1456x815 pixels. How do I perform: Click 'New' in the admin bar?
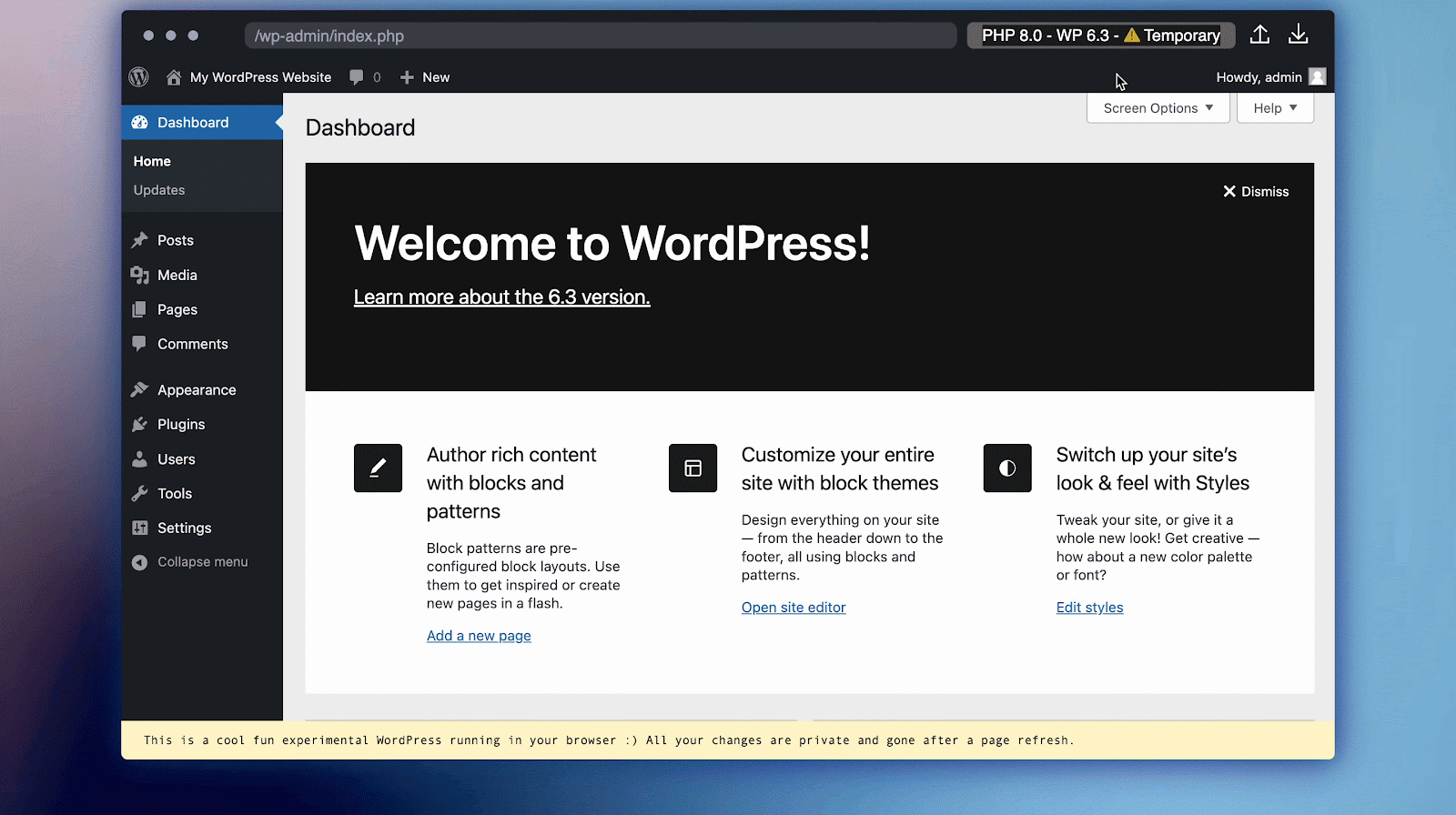[x=436, y=77]
